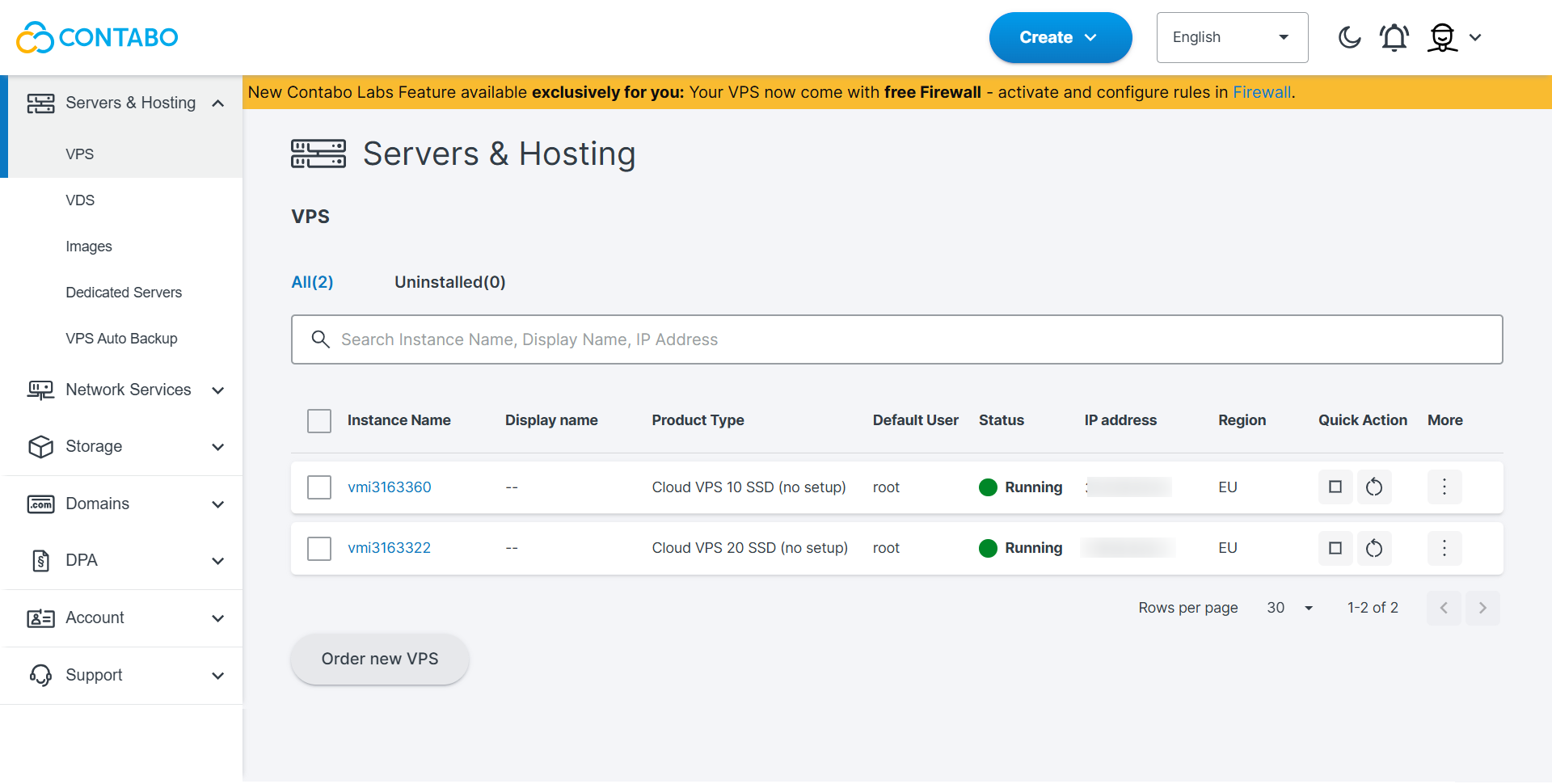
Task: Click the Status column header
Action: pyautogui.click(x=1002, y=420)
